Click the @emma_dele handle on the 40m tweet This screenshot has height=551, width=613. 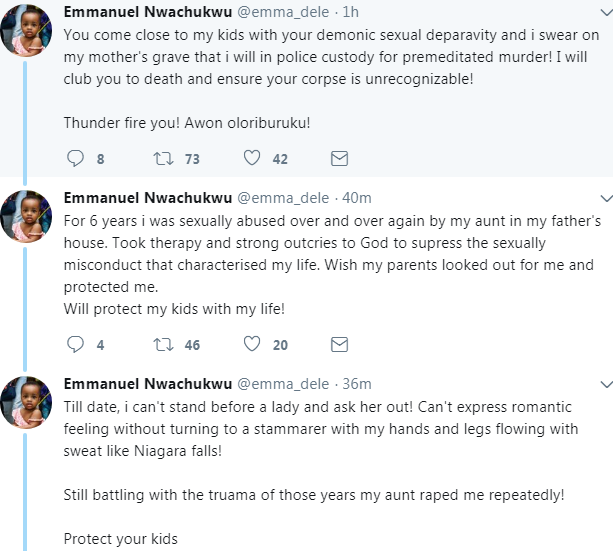point(283,198)
